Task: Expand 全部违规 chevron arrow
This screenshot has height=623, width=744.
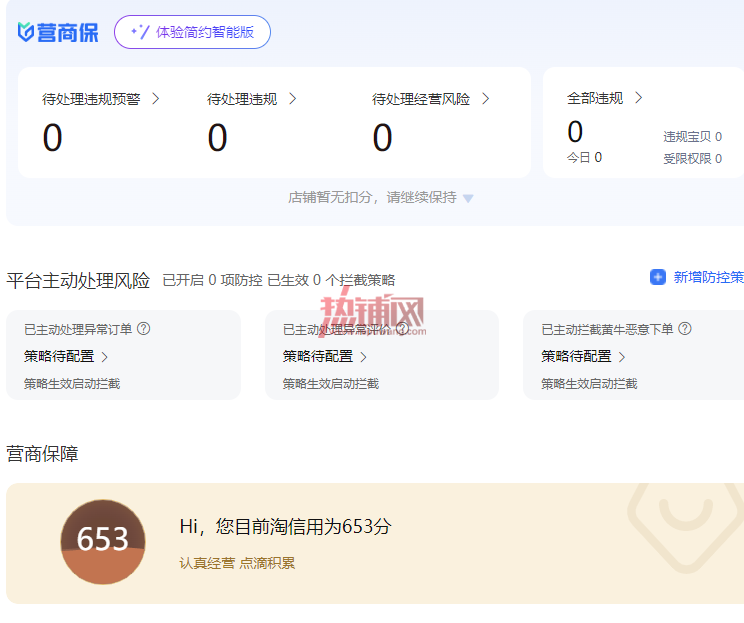Action: pyautogui.click(x=639, y=98)
